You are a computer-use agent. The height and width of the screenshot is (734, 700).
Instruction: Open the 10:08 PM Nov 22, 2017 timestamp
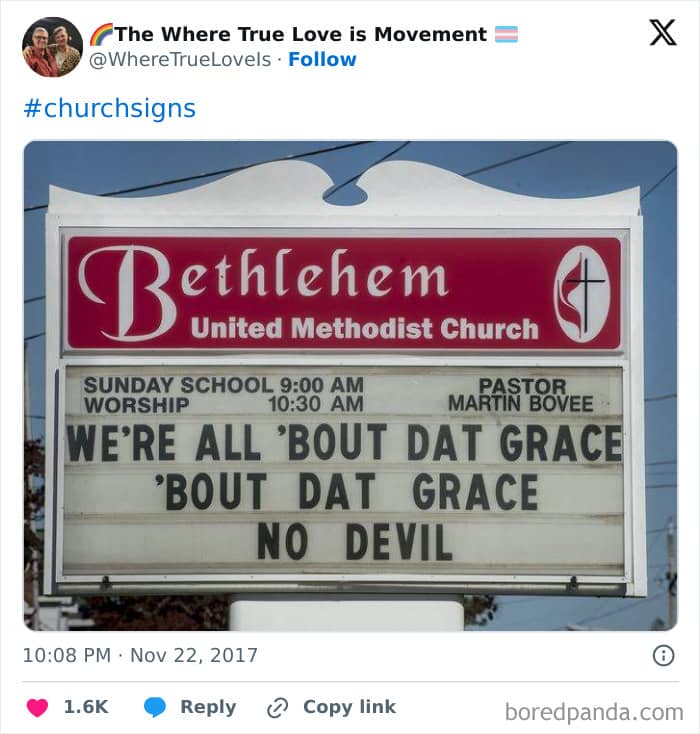(x=140, y=655)
